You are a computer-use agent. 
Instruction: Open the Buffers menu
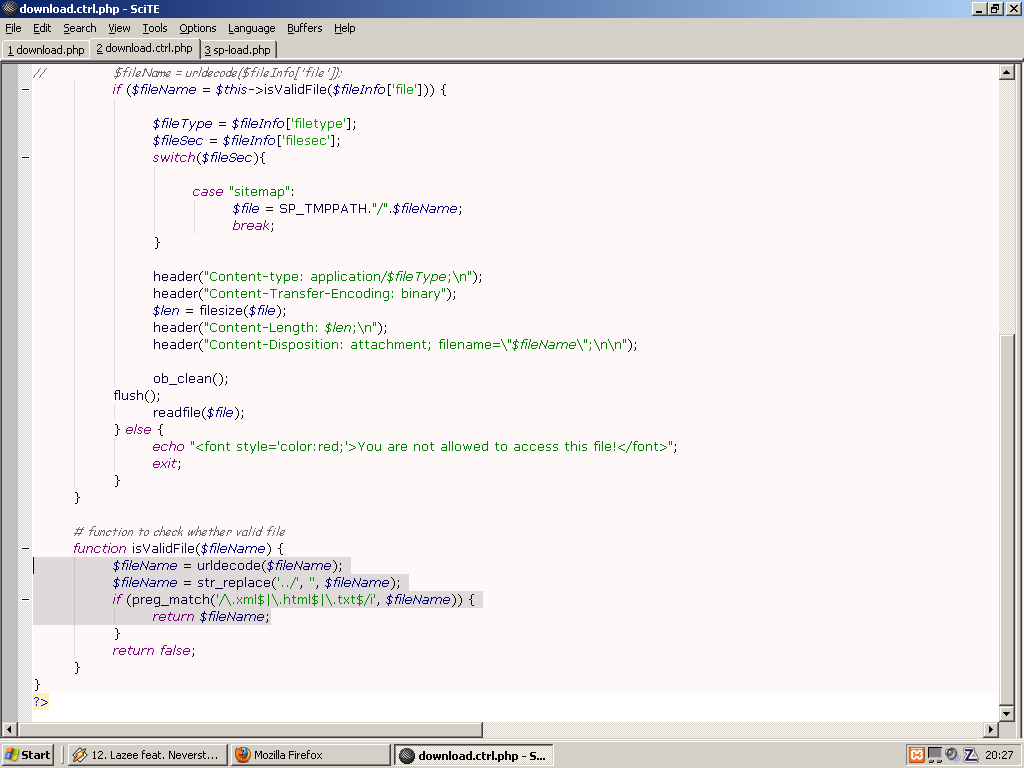pos(304,28)
